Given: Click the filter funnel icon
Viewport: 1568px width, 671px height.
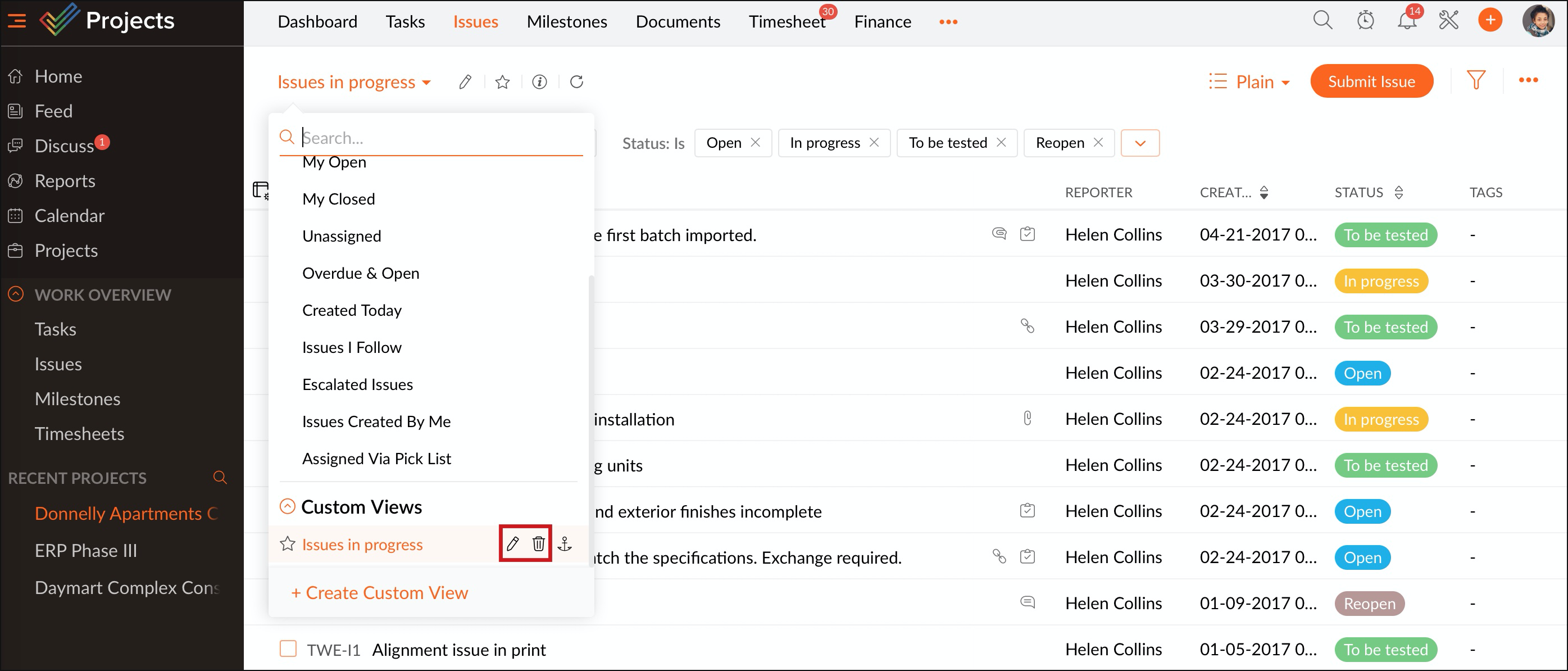Looking at the screenshot, I should point(1475,80).
